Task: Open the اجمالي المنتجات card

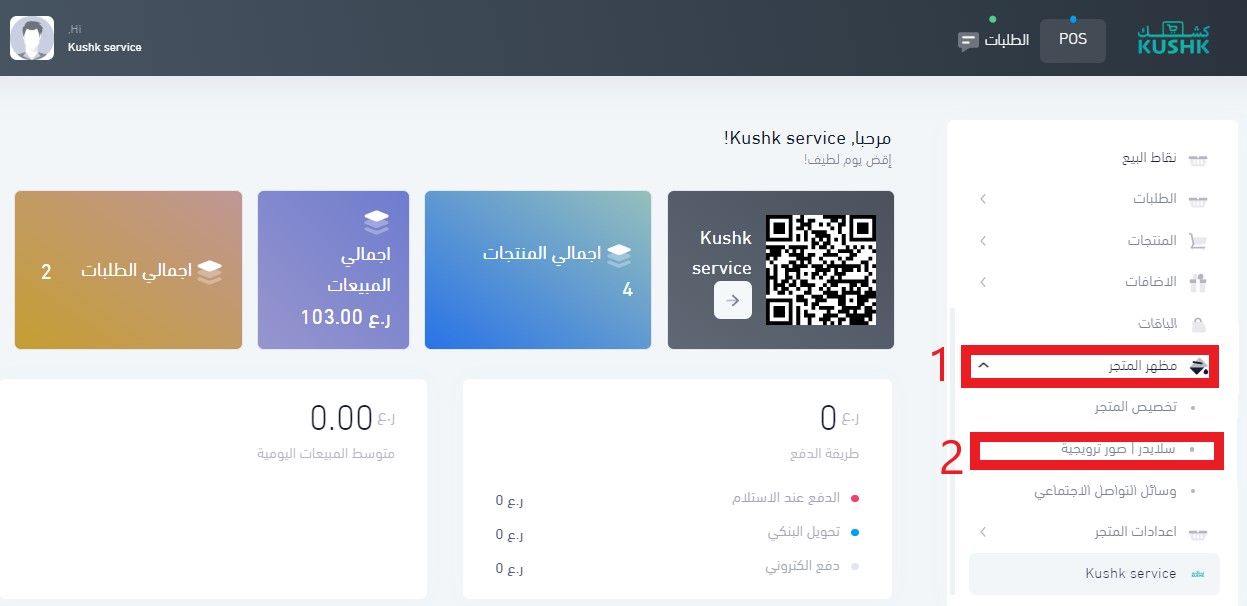Action: pyautogui.click(x=538, y=270)
